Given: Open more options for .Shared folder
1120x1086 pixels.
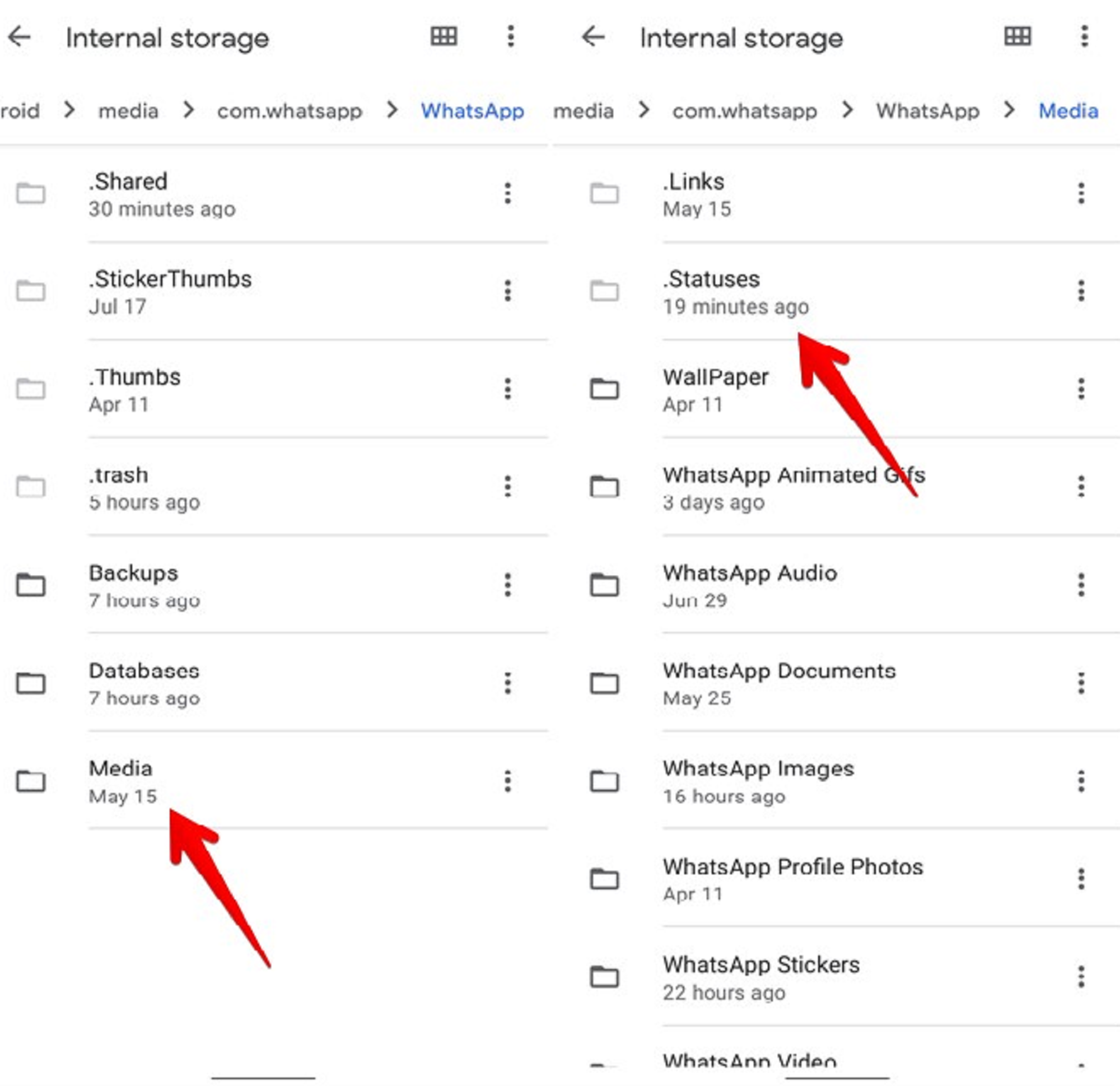Looking at the screenshot, I should (x=507, y=194).
